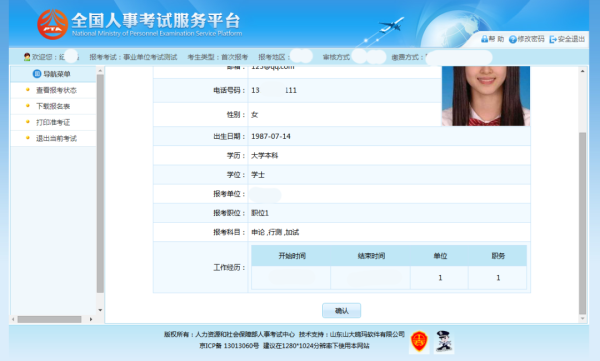Viewport: 600px width, 361px height.
Task: Click the 结束时间 column header
Action: tap(371, 256)
